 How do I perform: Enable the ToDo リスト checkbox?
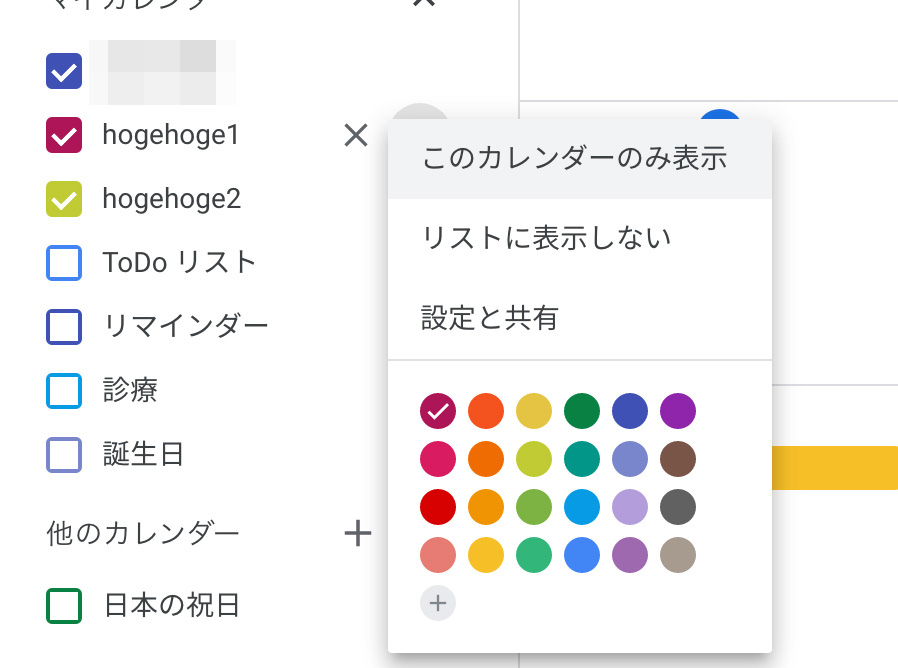pos(64,263)
